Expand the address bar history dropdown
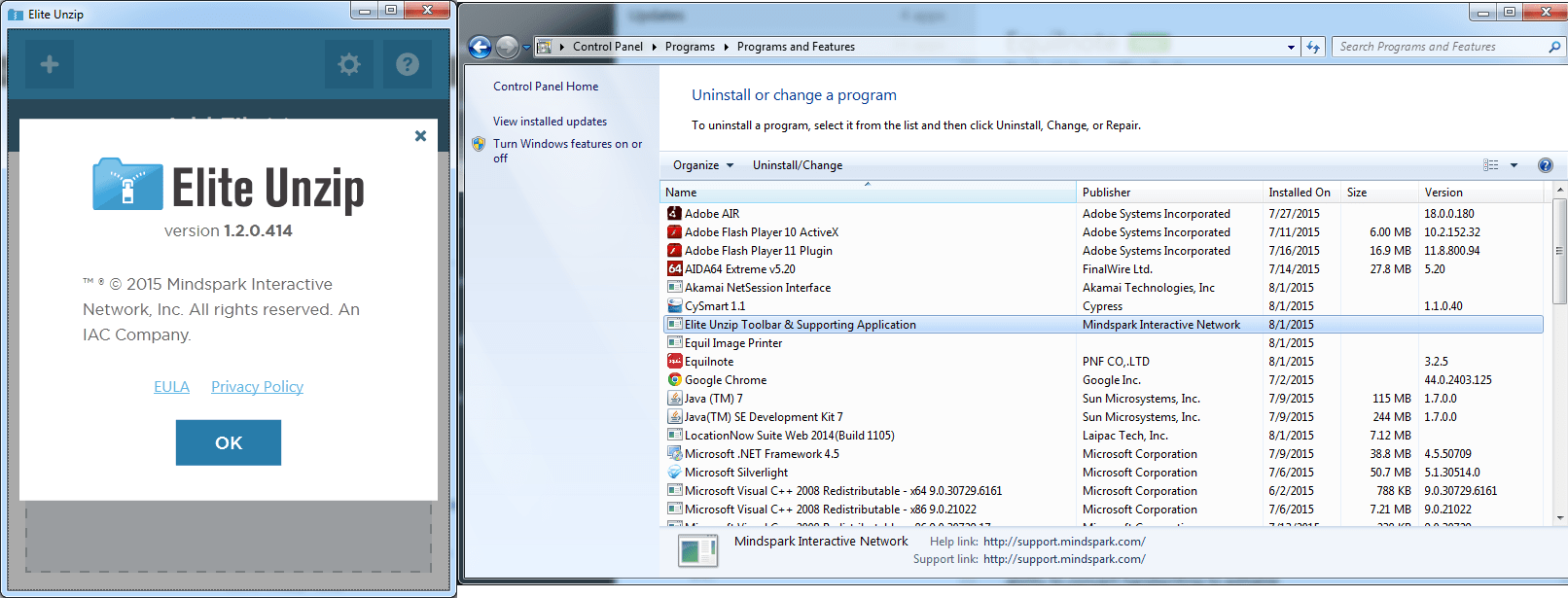The height and width of the screenshot is (598, 1568). coord(1291,47)
